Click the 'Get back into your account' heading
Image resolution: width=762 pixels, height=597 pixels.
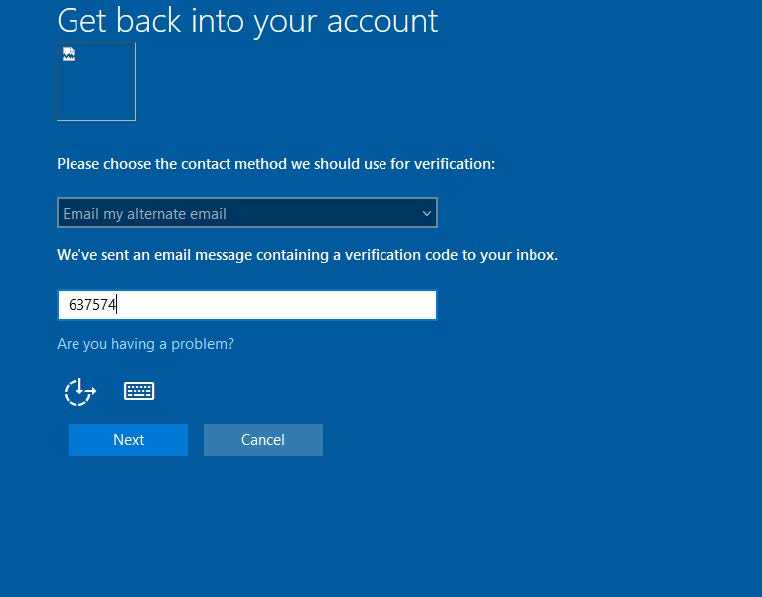[x=248, y=21]
